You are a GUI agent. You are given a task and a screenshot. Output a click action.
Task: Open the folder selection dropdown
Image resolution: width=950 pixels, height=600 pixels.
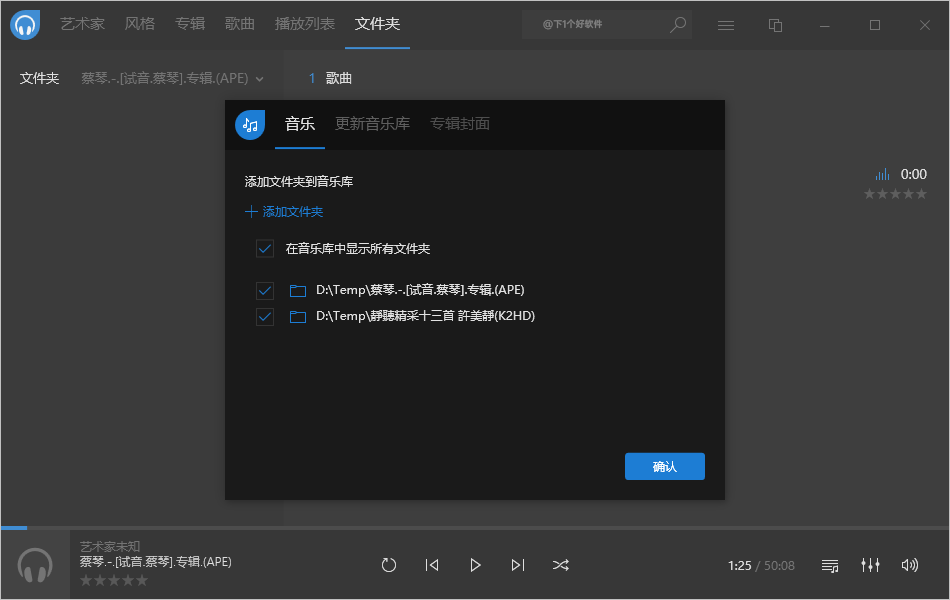tap(260, 77)
